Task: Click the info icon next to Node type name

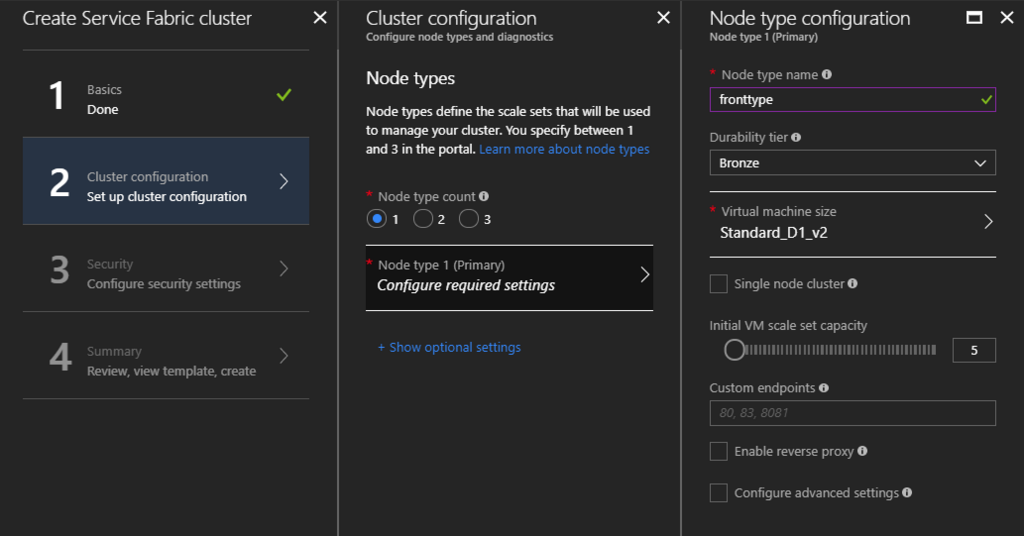Action: [x=827, y=74]
